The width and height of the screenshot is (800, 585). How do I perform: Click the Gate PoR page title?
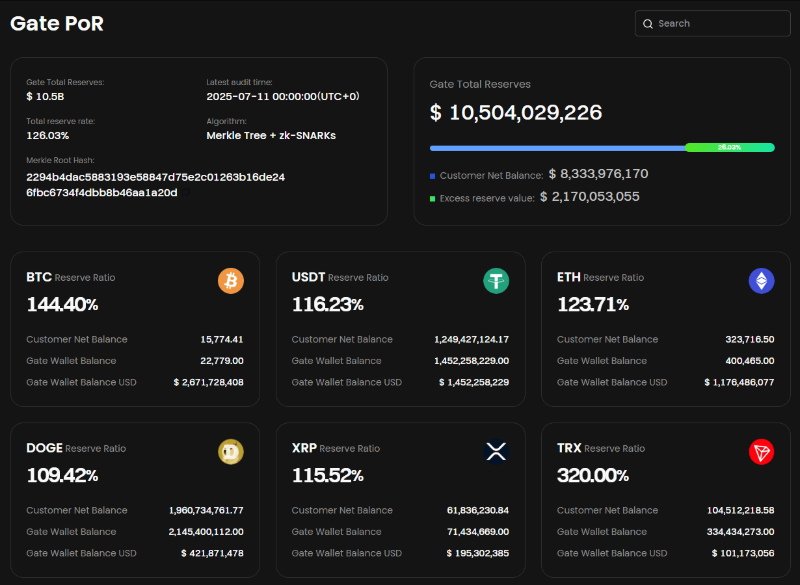coord(57,23)
